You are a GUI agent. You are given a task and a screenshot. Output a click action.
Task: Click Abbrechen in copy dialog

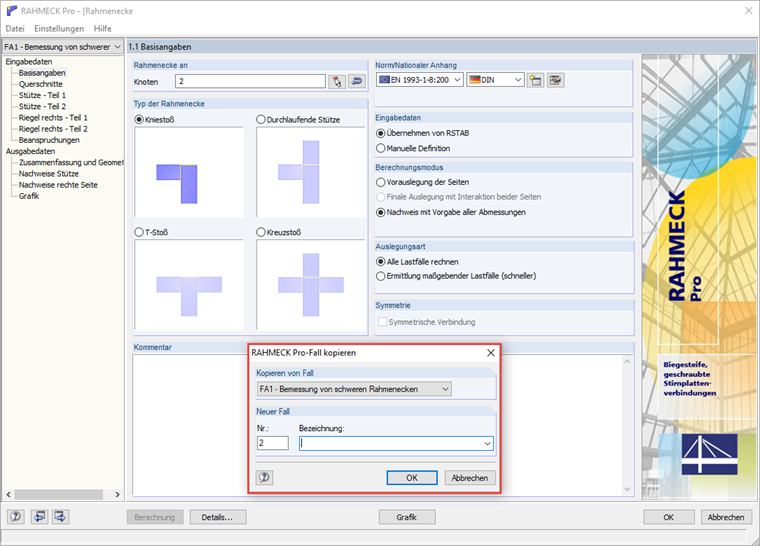[470, 478]
